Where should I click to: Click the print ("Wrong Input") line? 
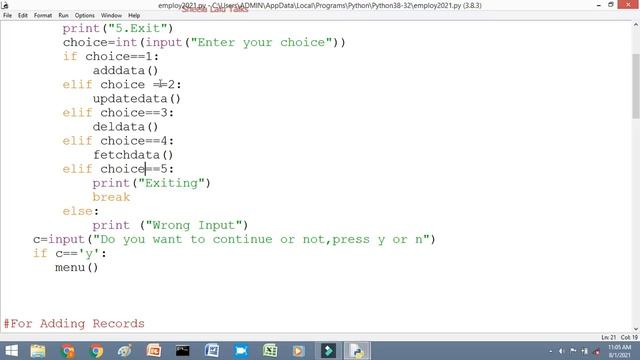(170, 225)
